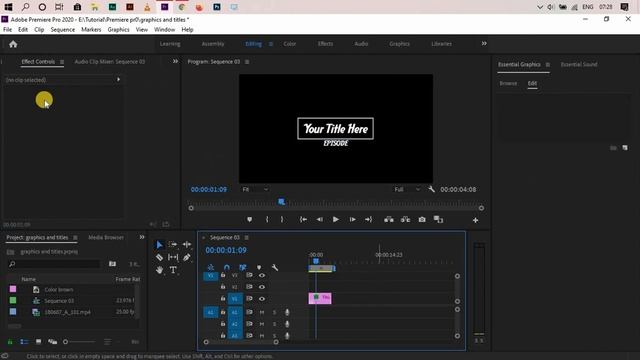The image size is (640, 360).
Task: Click the Mark In button
Action: click(267, 220)
